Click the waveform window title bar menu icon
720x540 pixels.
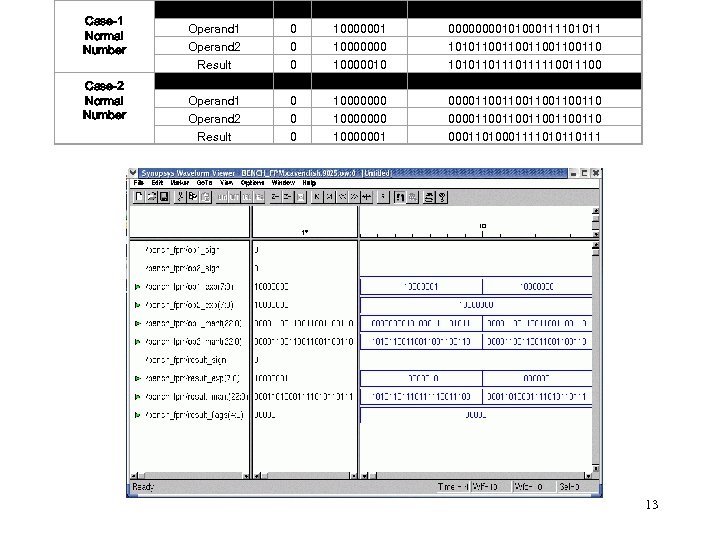(133, 173)
